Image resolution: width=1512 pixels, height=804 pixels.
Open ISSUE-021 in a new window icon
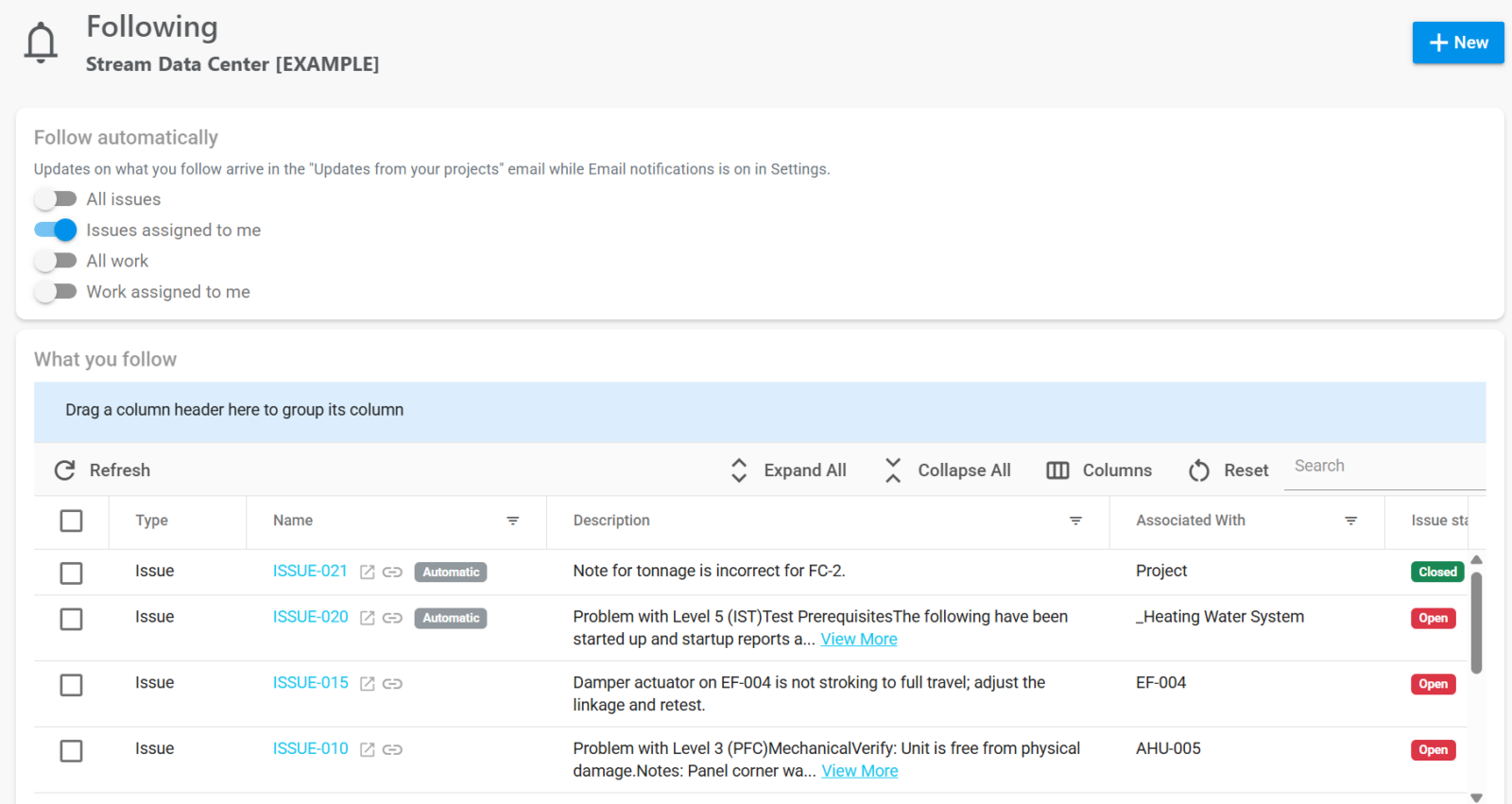368,572
